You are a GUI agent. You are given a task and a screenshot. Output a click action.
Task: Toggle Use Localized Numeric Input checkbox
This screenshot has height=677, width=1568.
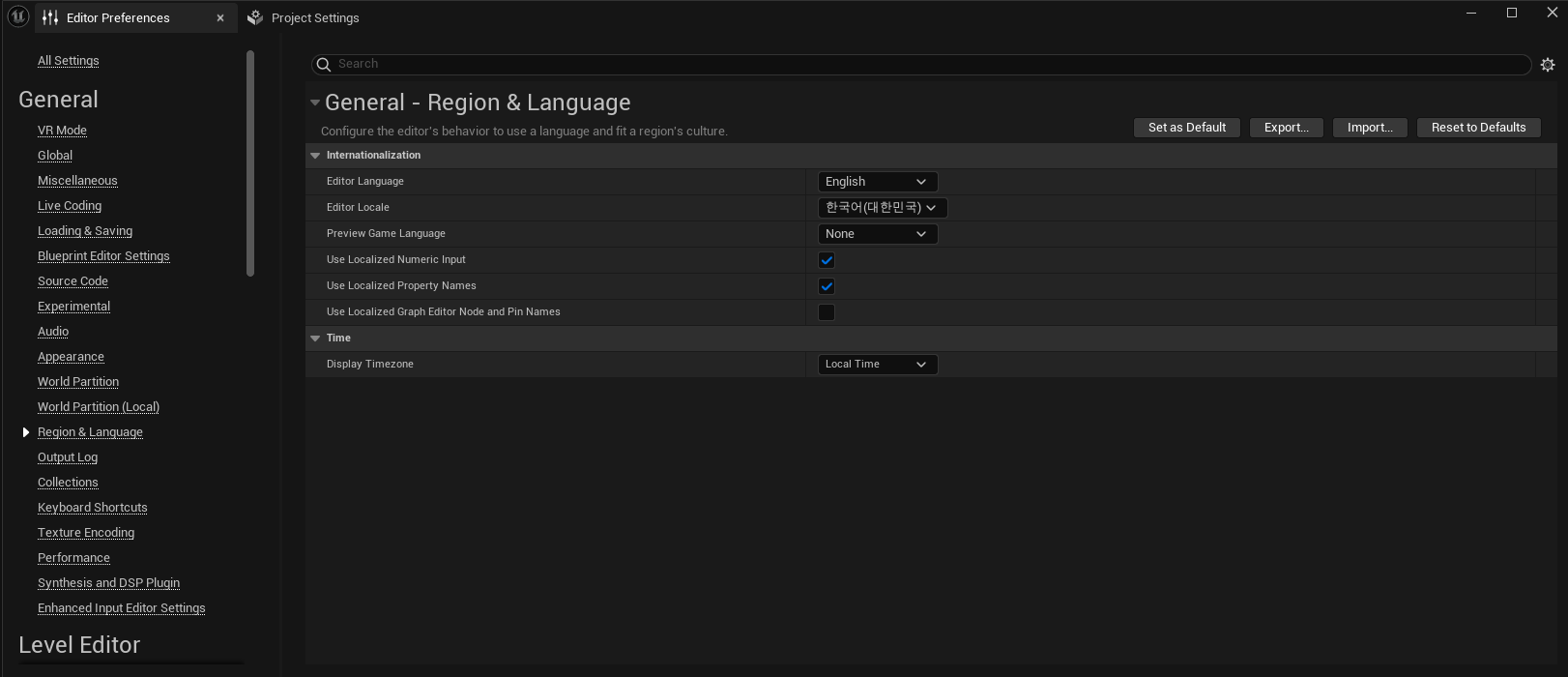[x=827, y=260]
